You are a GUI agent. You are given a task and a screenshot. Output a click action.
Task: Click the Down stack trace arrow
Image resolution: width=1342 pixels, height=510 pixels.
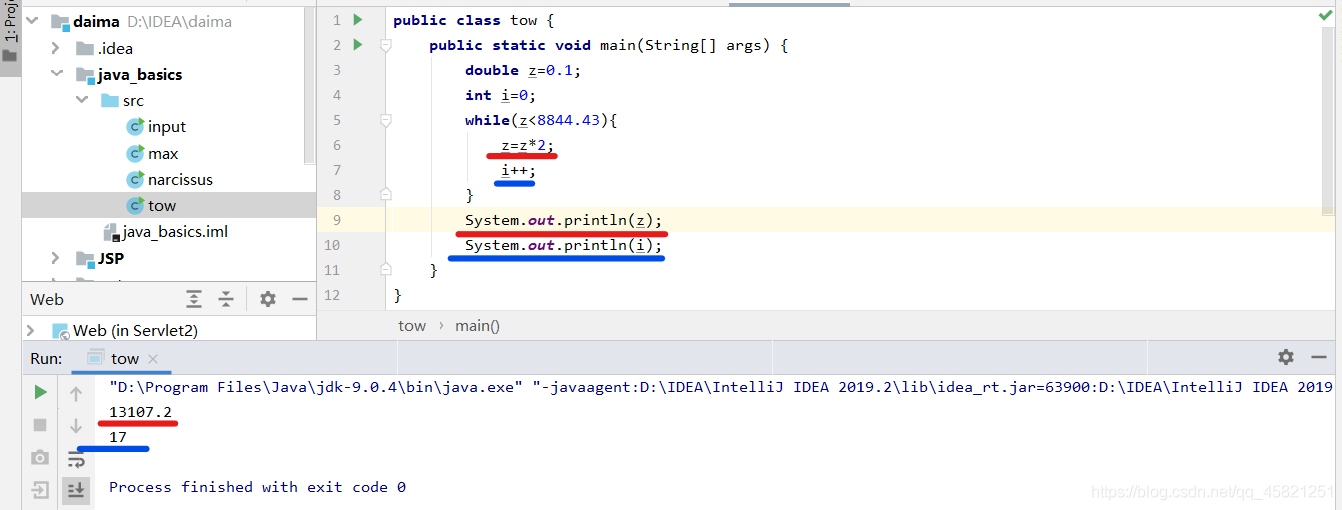76,427
